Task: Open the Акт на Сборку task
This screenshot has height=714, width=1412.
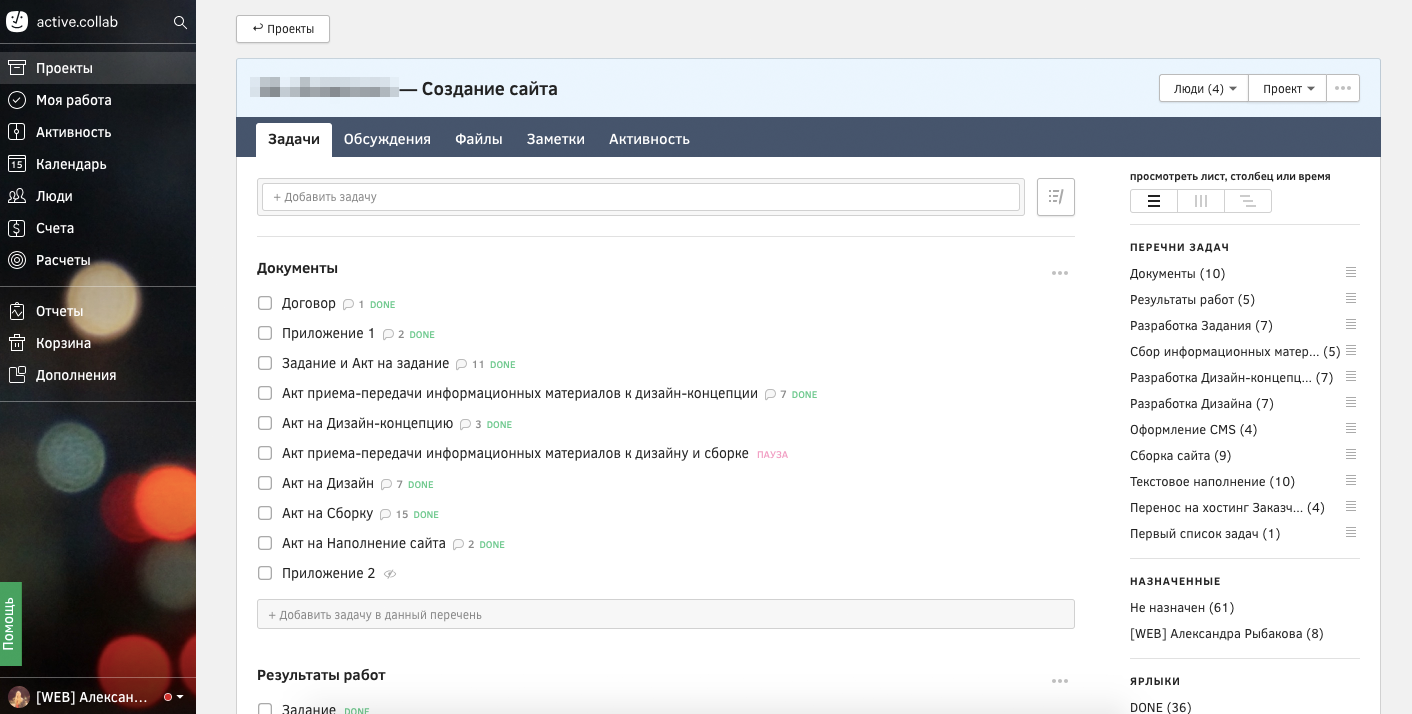Action: [x=327, y=513]
